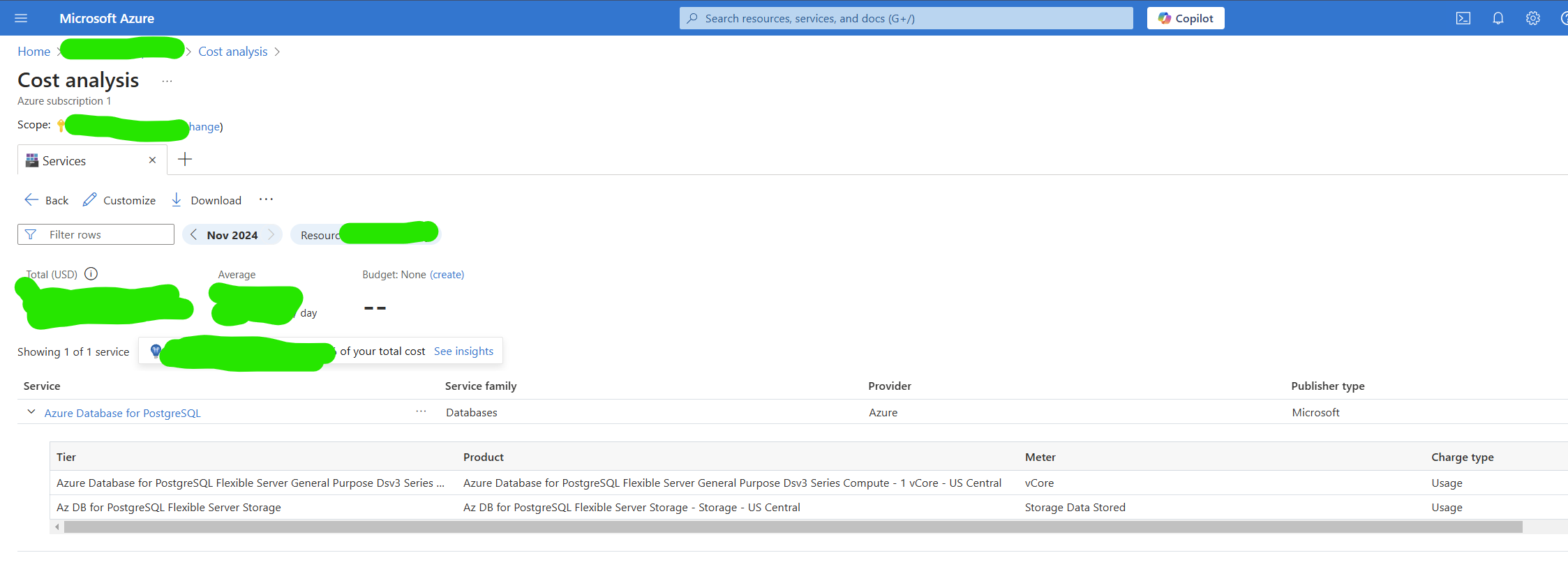Image resolution: width=1568 pixels, height=583 pixels.
Task: Click Customize with the pencil icon
Action: pyautogui.click(x=119, y=200)
